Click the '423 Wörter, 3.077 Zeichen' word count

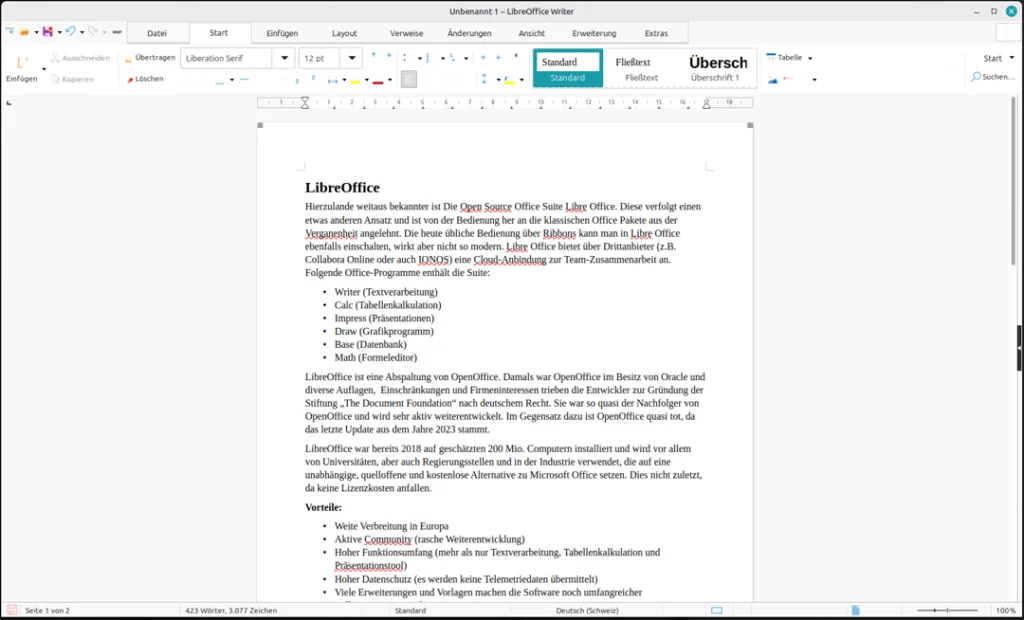pyautogui.click(x=231, y=610)
